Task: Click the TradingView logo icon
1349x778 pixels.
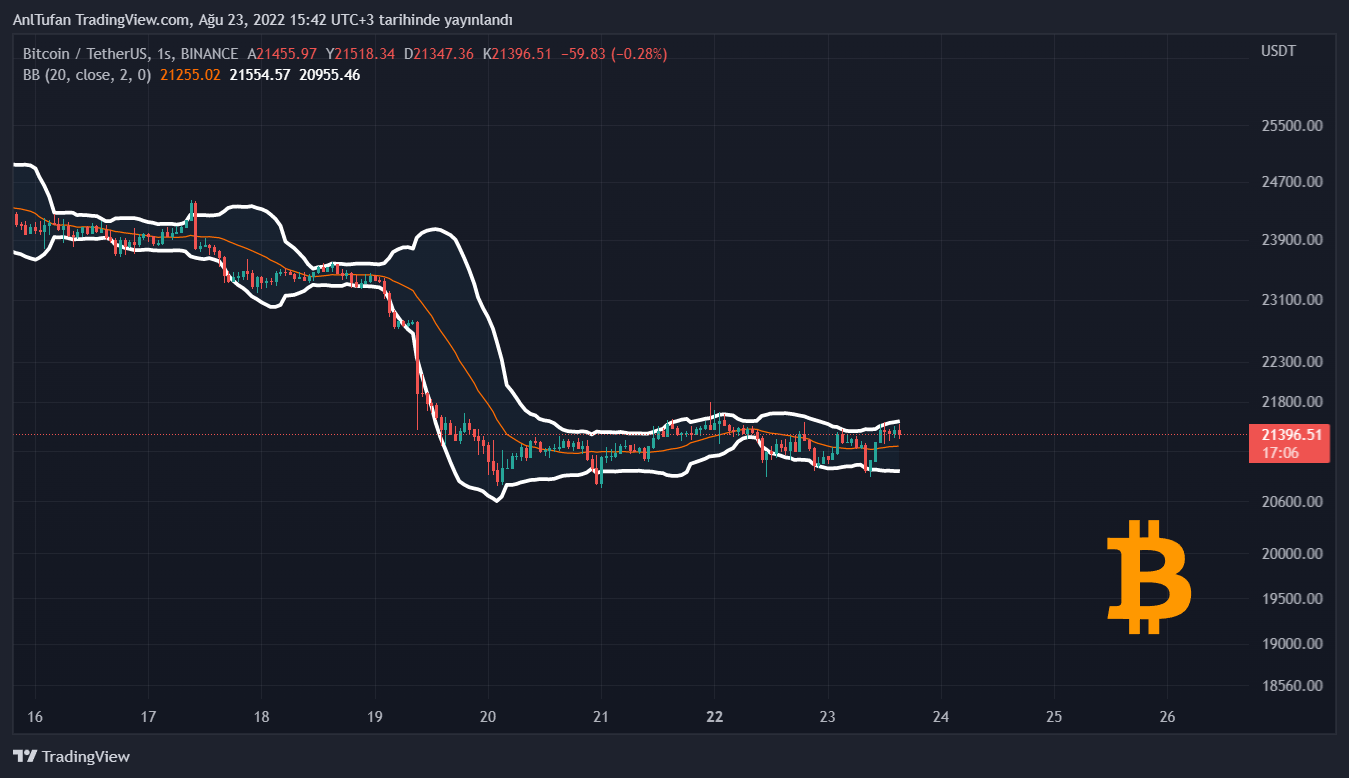Action: pyautogui.click(x=25, y=756)
